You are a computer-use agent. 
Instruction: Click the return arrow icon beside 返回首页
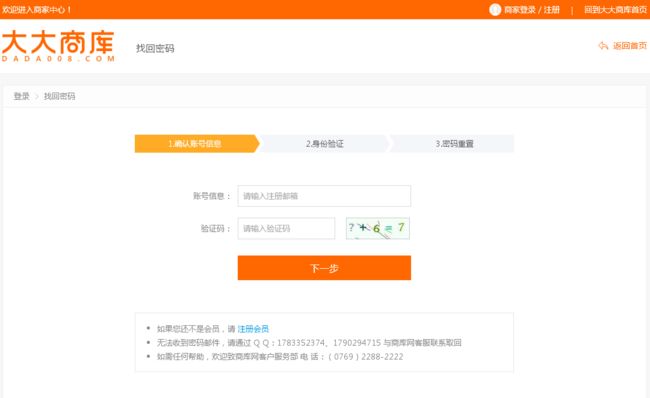pos(603,46)
